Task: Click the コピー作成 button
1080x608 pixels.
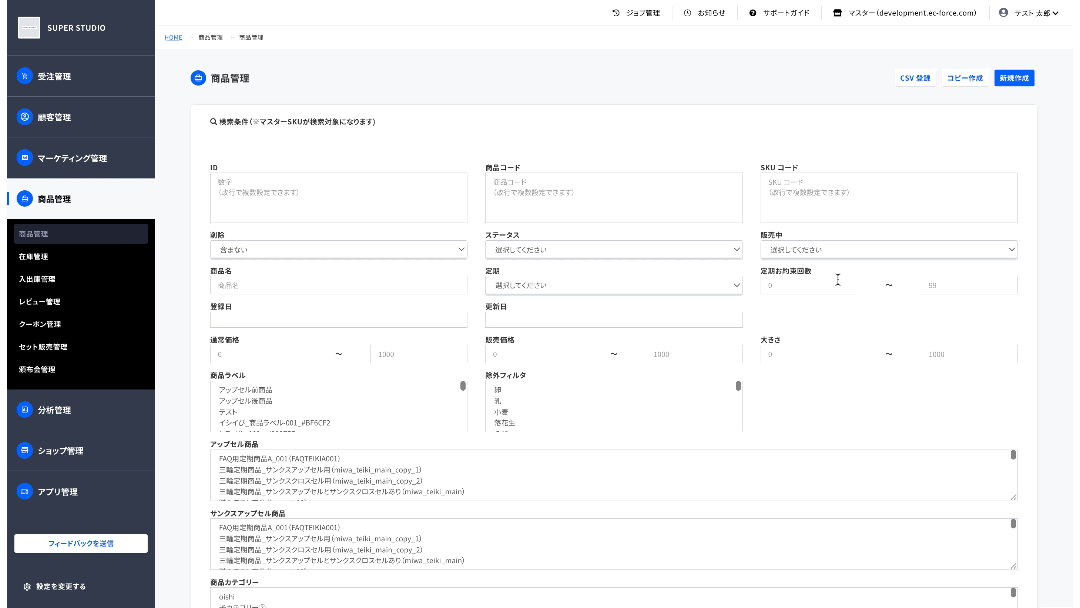Action: pos(964,78)
